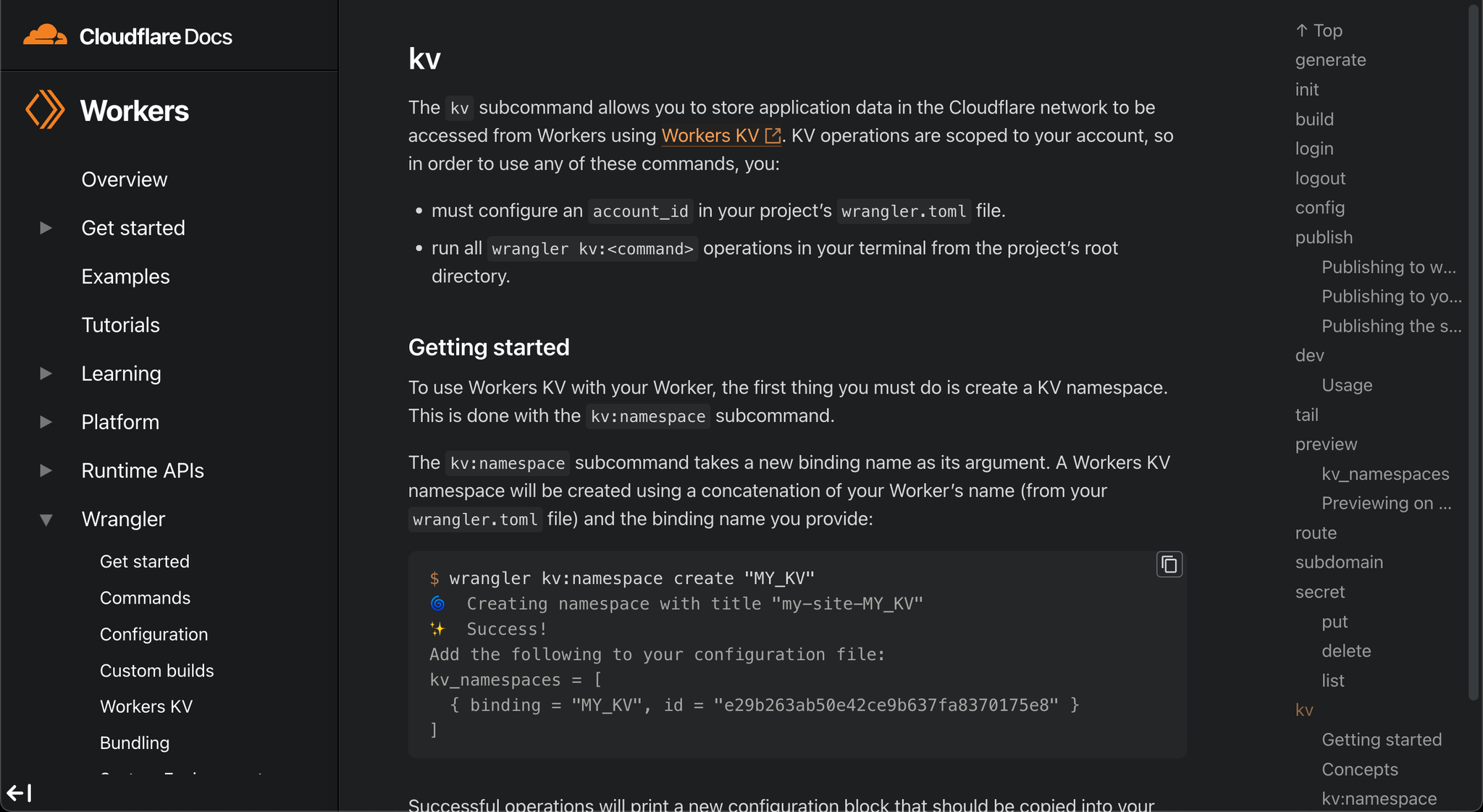Viewport: 1483px width, 812px height.
Task: Click the Wrangler expand/collapse toggle icon
Action: click(47, 518)
